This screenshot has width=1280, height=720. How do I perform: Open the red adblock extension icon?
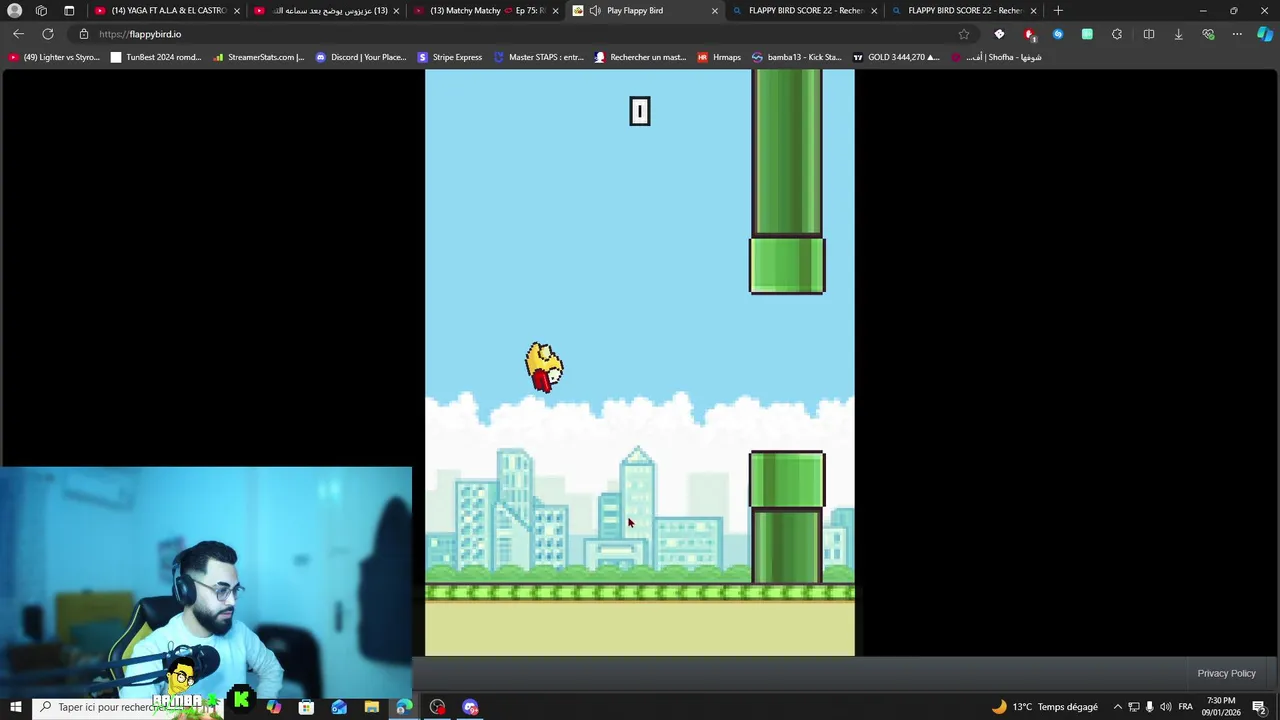tap(1029, 34)
